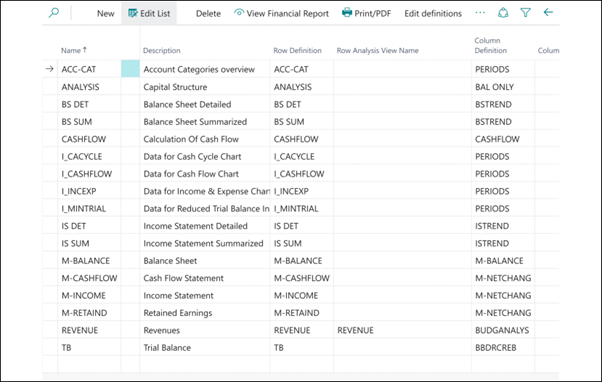Open the ACC-CAT financial report link
Image resolution: width=602 pixels, height=382 pixels.
coord(79,69)
